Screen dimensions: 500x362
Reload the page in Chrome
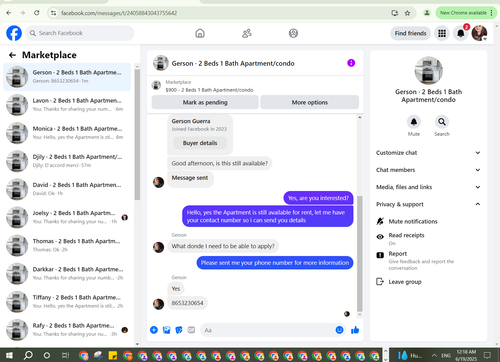[x=37, y=13]
